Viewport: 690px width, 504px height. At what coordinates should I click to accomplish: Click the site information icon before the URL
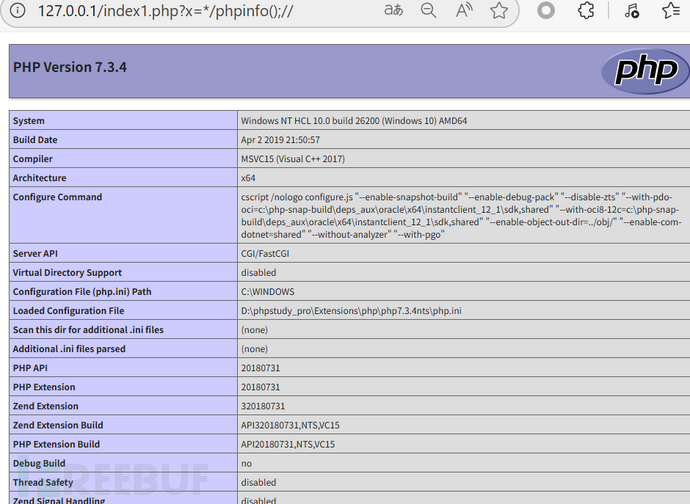[16, 12]
